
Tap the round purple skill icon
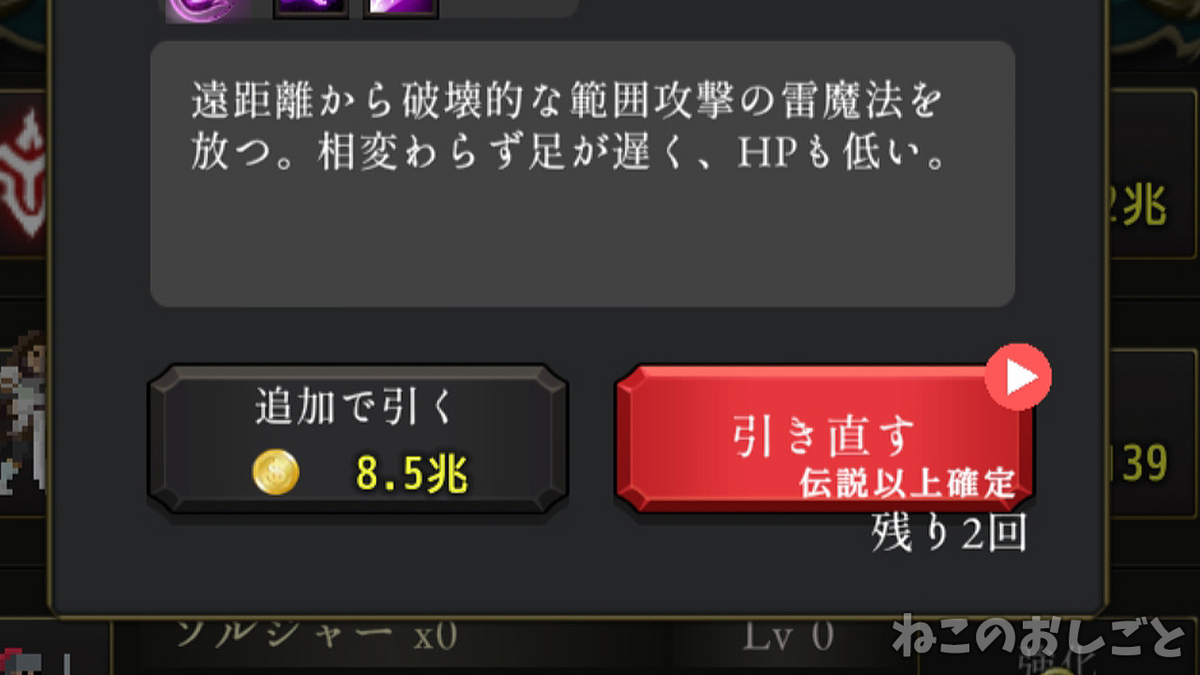(198, 8)
